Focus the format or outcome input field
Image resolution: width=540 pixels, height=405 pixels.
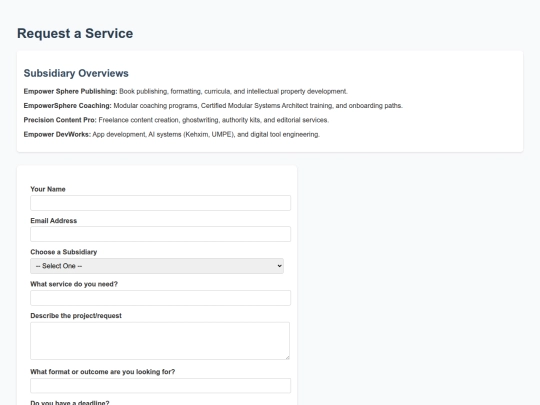click(160, 386)
